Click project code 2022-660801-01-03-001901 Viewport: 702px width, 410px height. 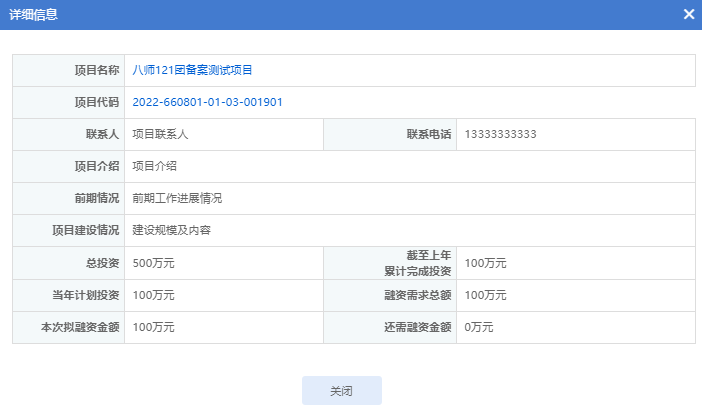(207, 102)
